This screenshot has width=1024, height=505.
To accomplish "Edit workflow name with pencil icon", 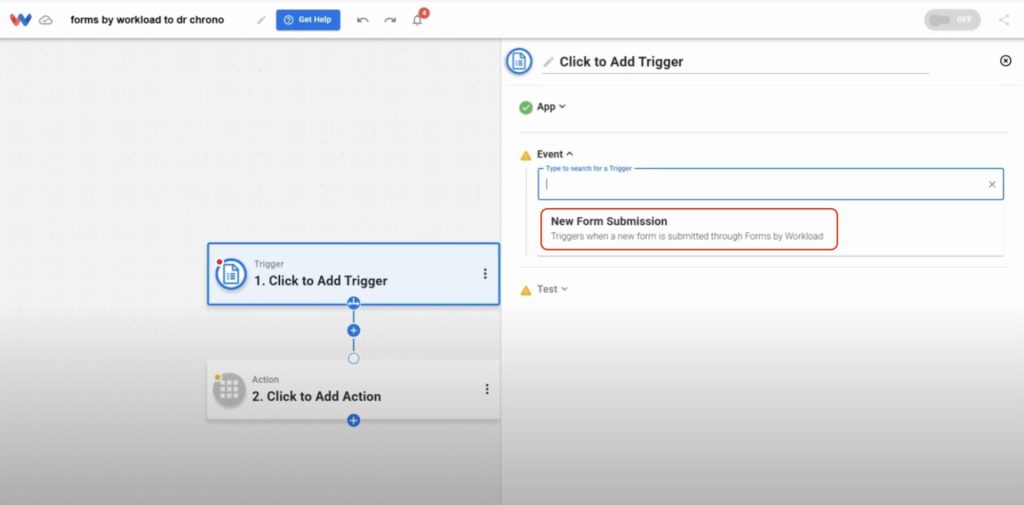I will (261, 20).
